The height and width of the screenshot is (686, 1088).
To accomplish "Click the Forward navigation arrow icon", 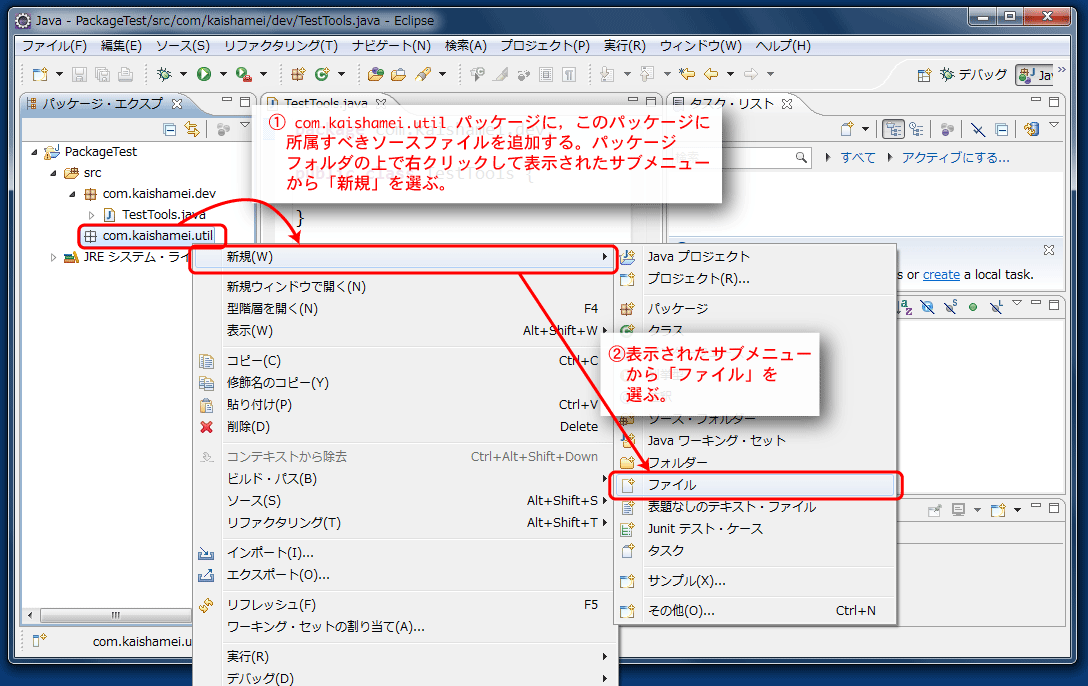I will (751, 74).
